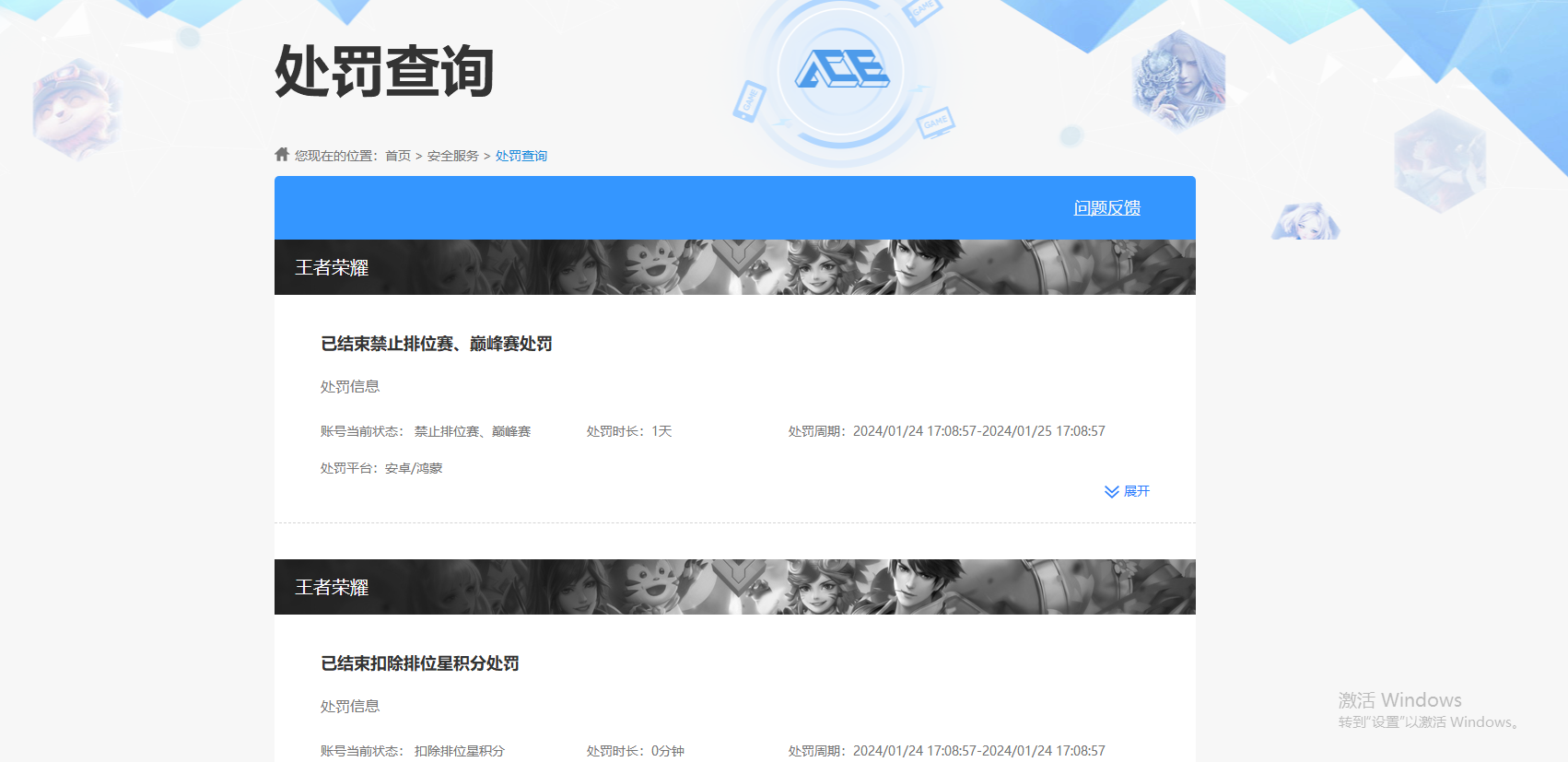Click the double-chevron expand icon

[x=1112, y=492]
